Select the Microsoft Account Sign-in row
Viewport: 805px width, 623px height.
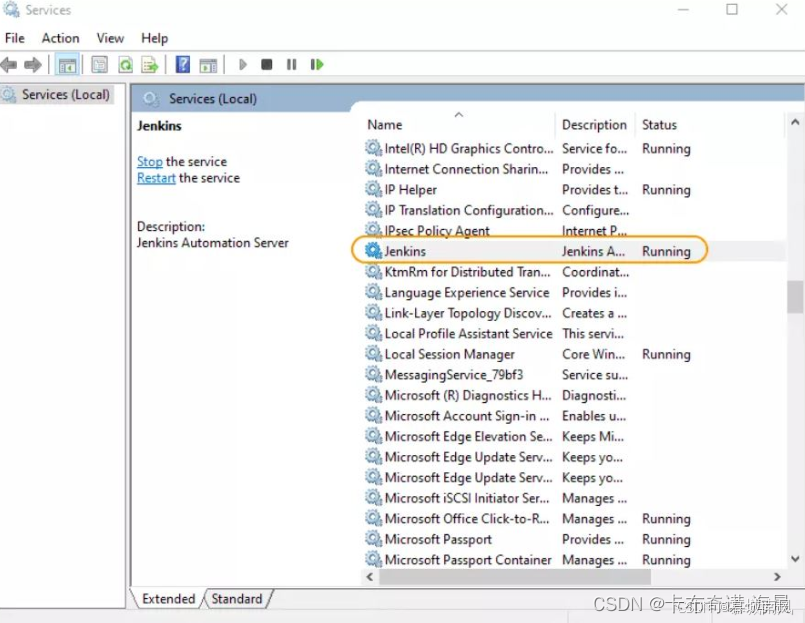click(x=574, y=416)
